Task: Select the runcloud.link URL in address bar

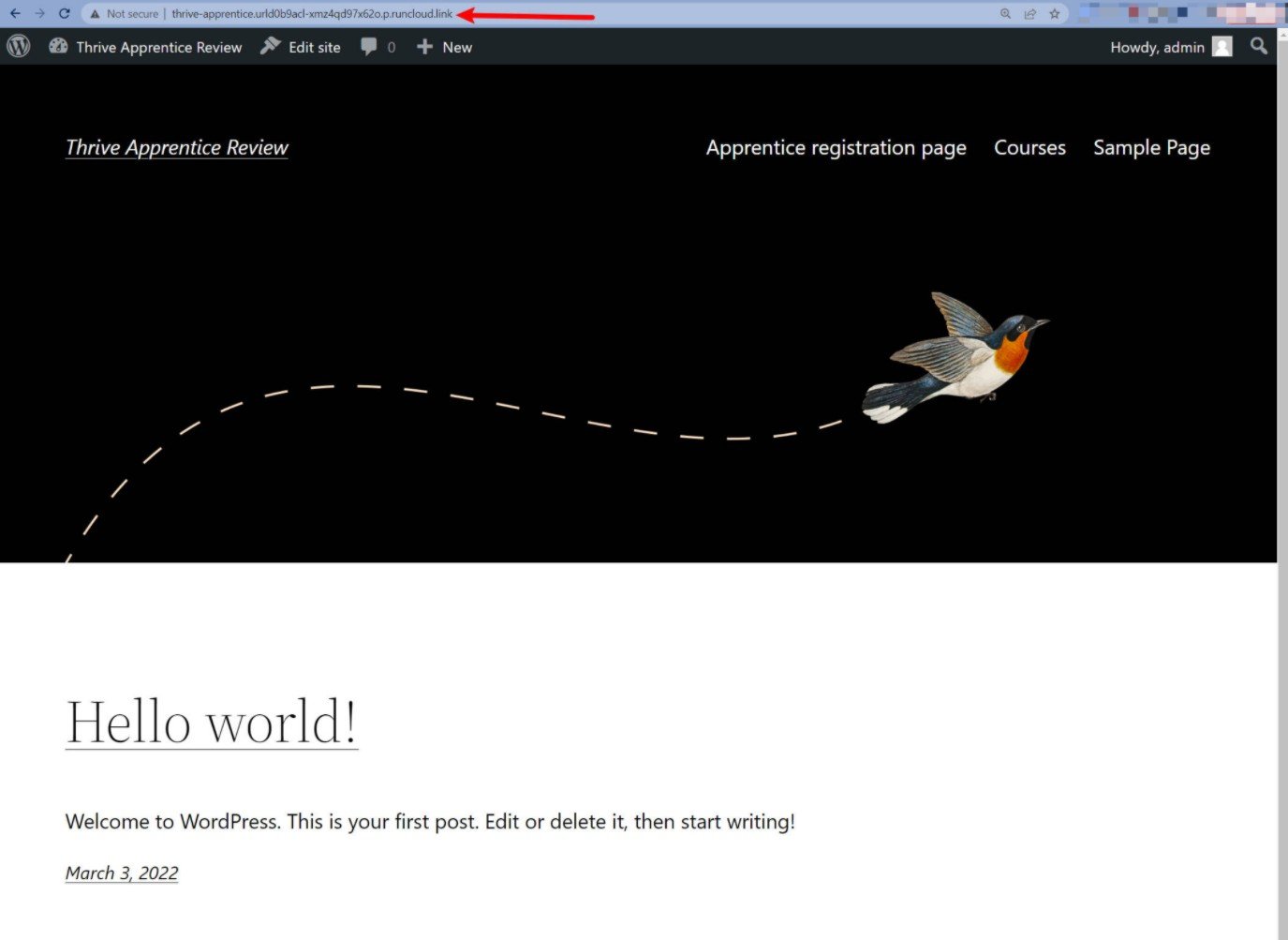Action: pos(312,14)
